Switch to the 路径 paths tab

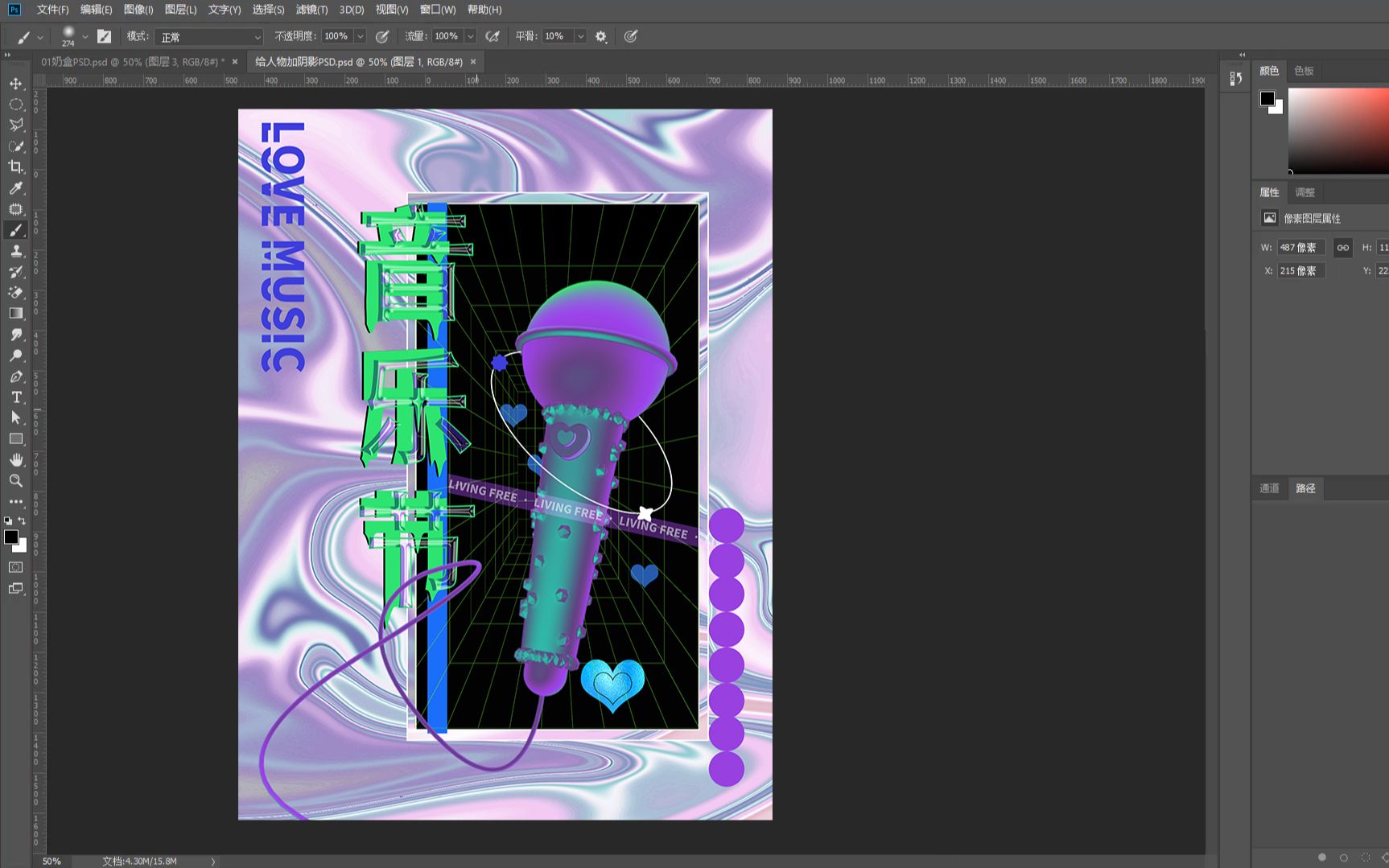tap(1305, 488)
